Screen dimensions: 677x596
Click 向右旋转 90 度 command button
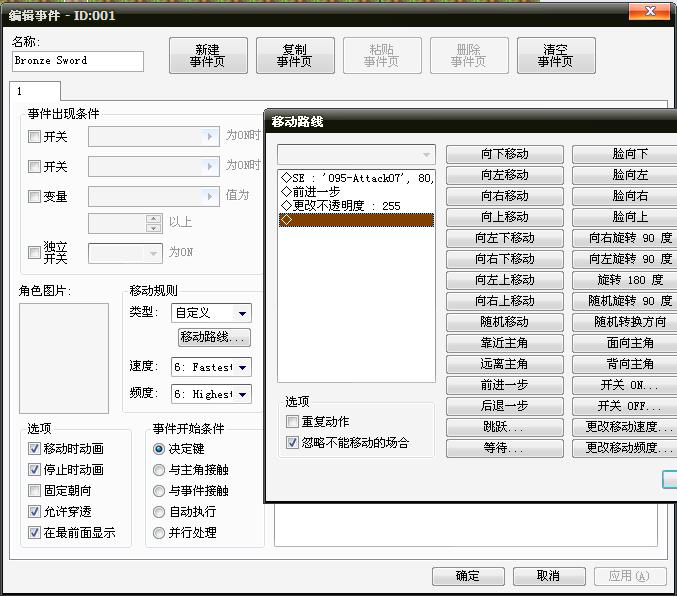point(625,238)
